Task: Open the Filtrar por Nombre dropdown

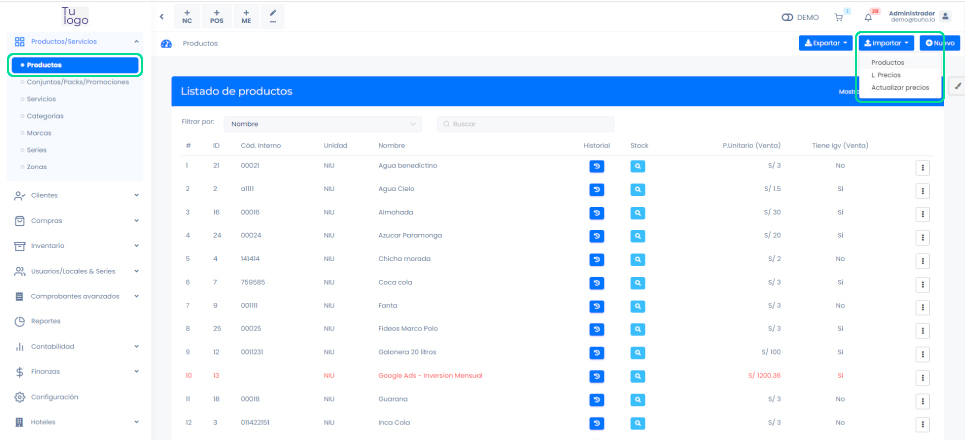Action: [323, 124]
